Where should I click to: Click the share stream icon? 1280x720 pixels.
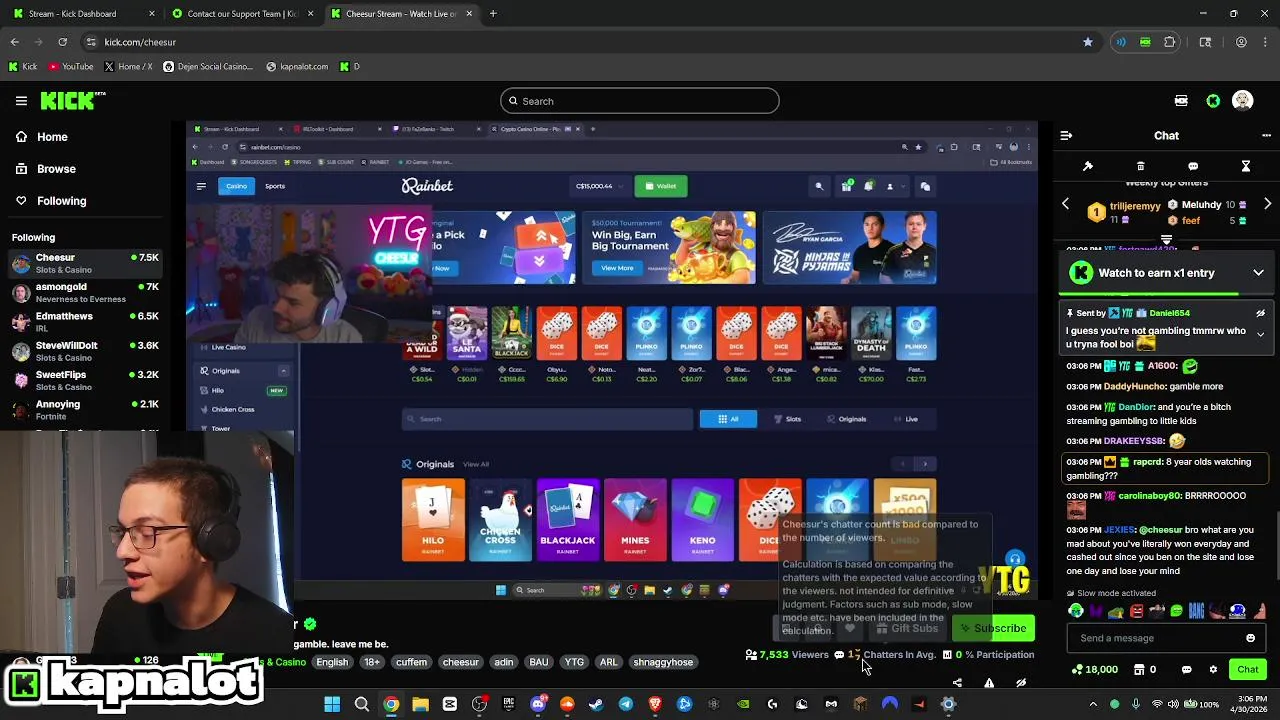957,683
